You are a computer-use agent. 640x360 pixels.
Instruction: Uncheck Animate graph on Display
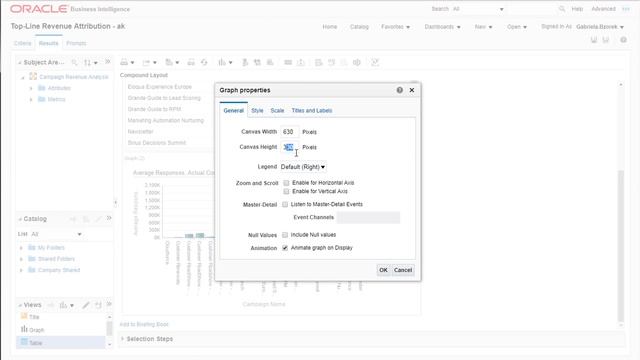pos(285,248)
